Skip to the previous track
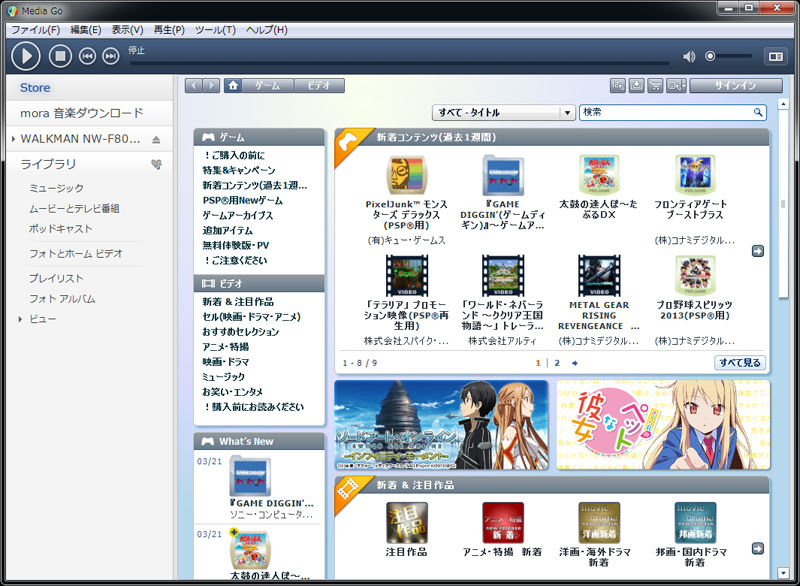Image resolution: width=800 pixels, height=586 pixels. pyautogui.click(x=87, y=56)
